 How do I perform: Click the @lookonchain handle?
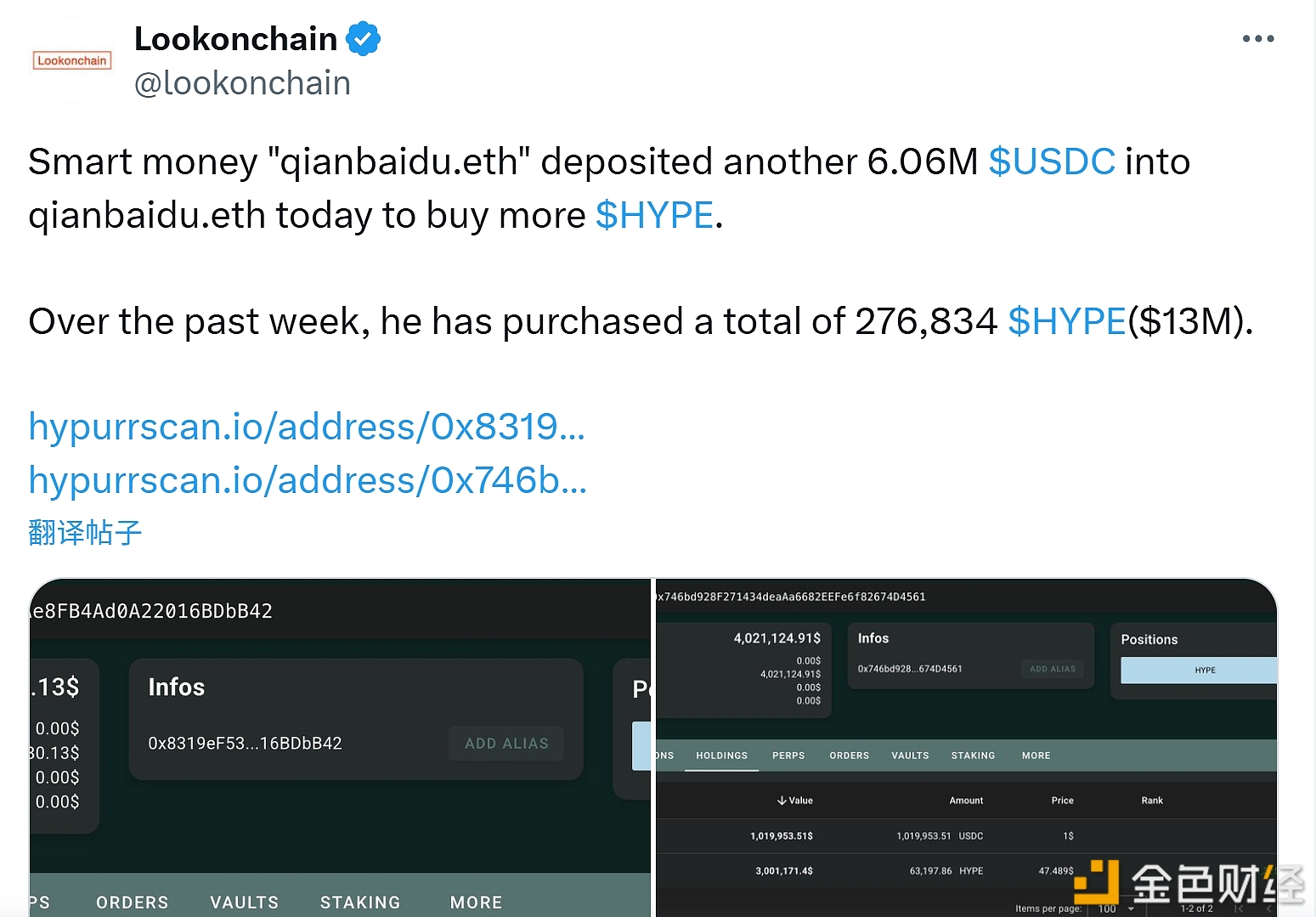[x=242, y=83]
